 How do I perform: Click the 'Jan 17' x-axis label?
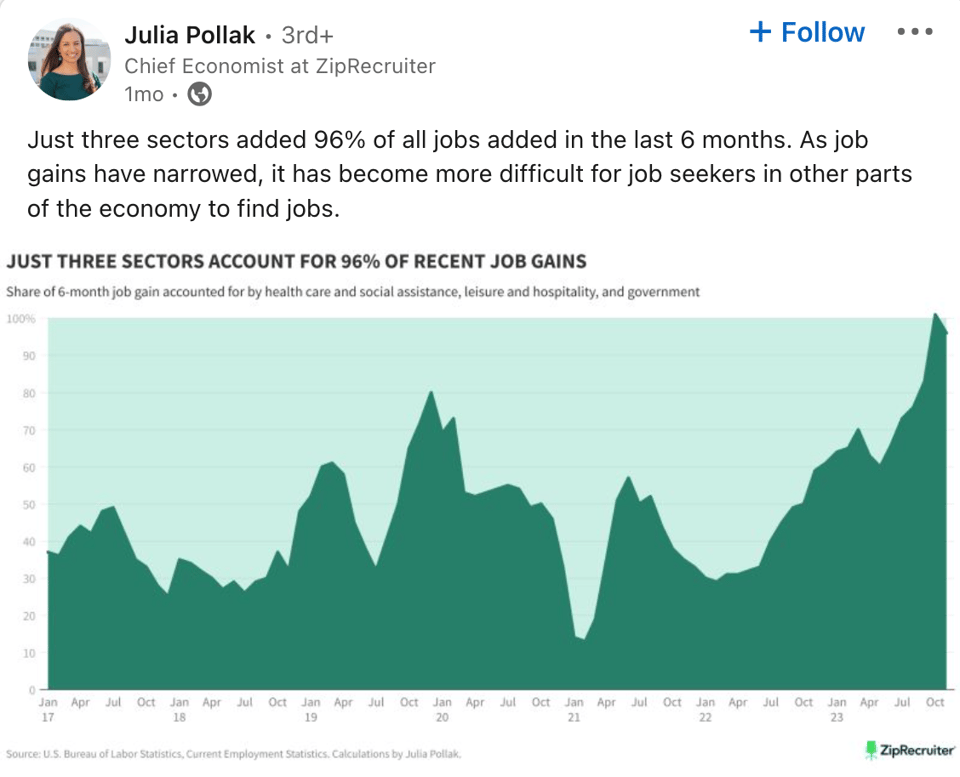(48, 710)
